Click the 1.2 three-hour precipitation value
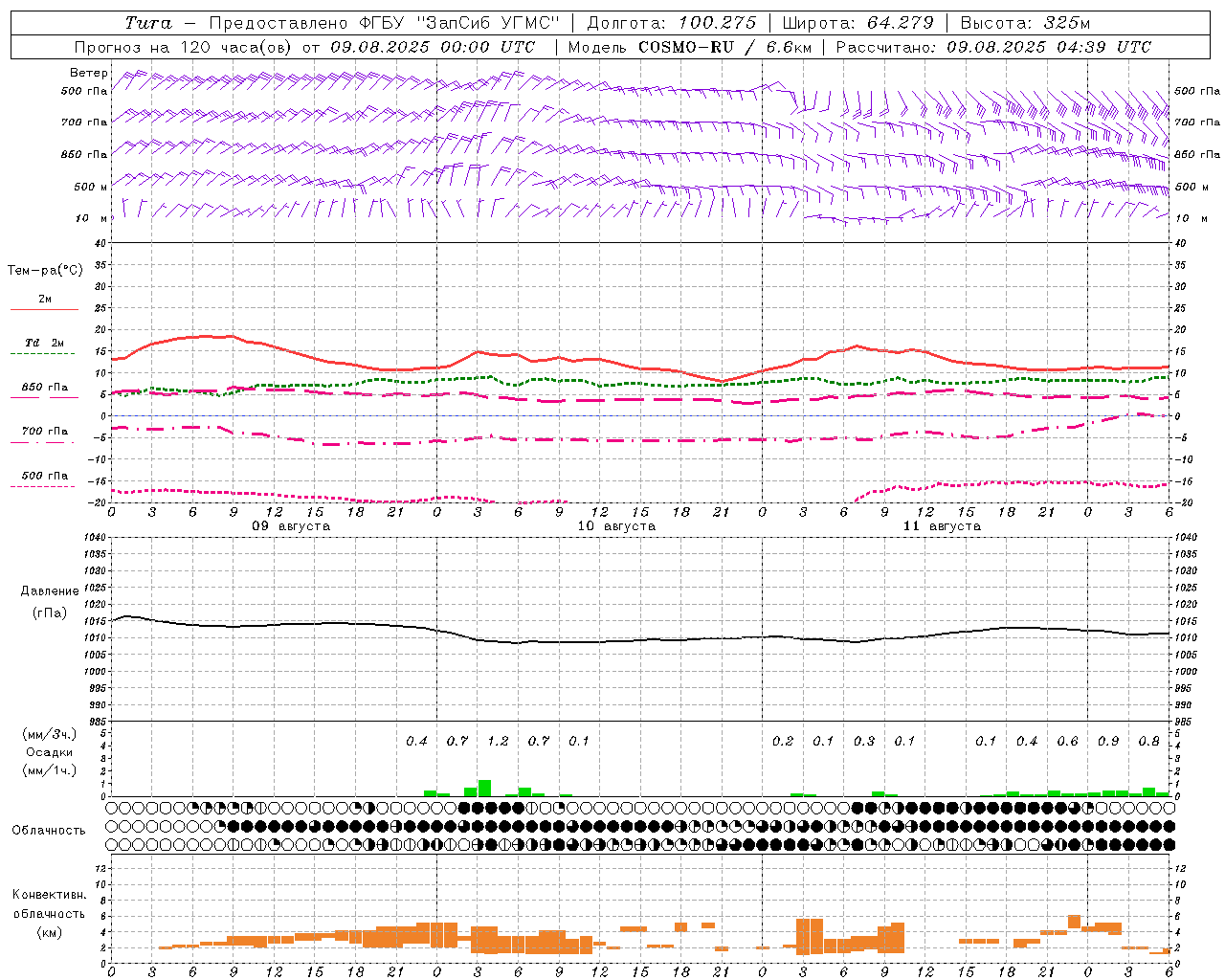 pyautogui.click(x=498, y=742)
